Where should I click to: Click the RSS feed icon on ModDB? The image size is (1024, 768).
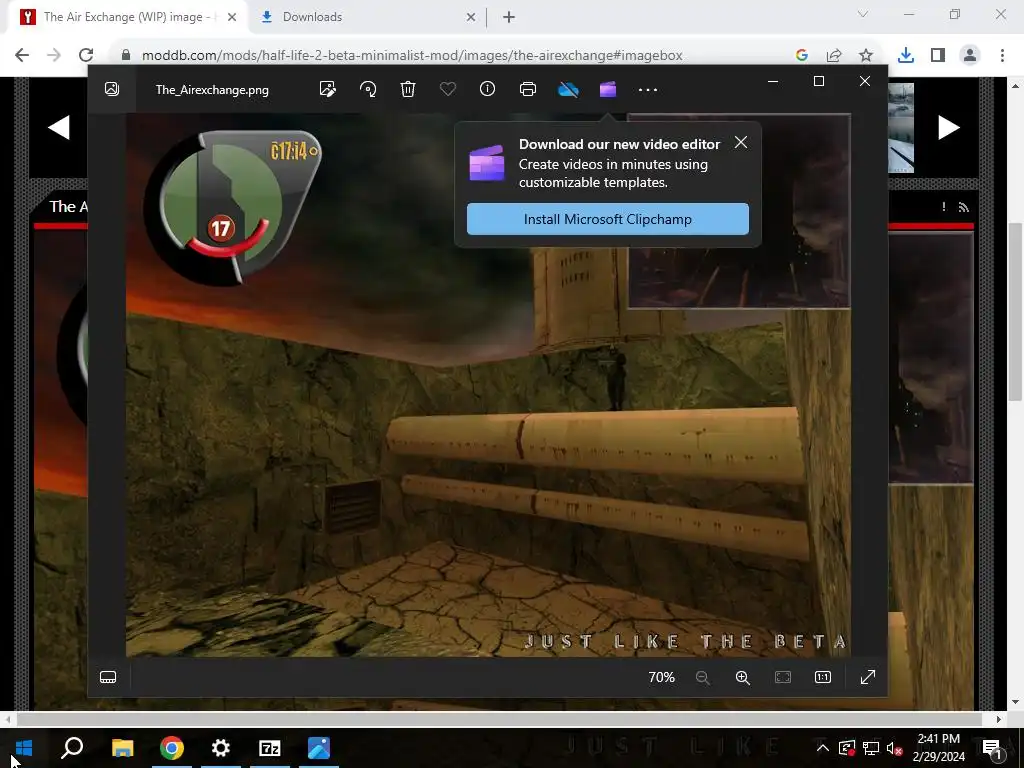coord(963,207)
